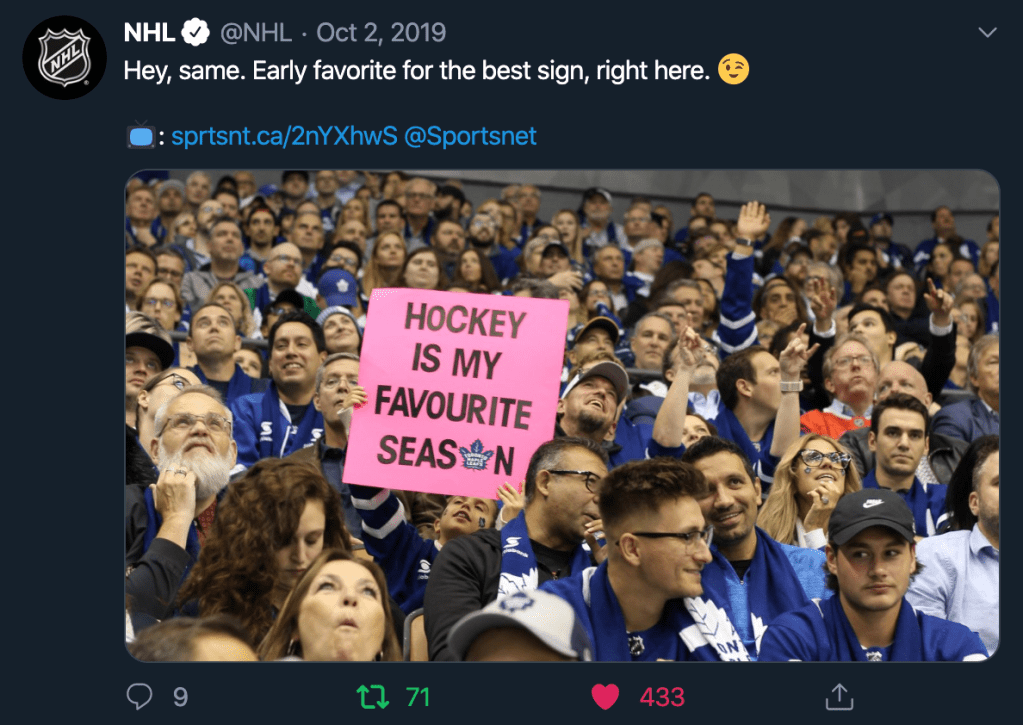The width and height of the screenshot is (1023, 725).
Task: Click the share upload icon
Action: pyautogui.click(x=840, y=695)
